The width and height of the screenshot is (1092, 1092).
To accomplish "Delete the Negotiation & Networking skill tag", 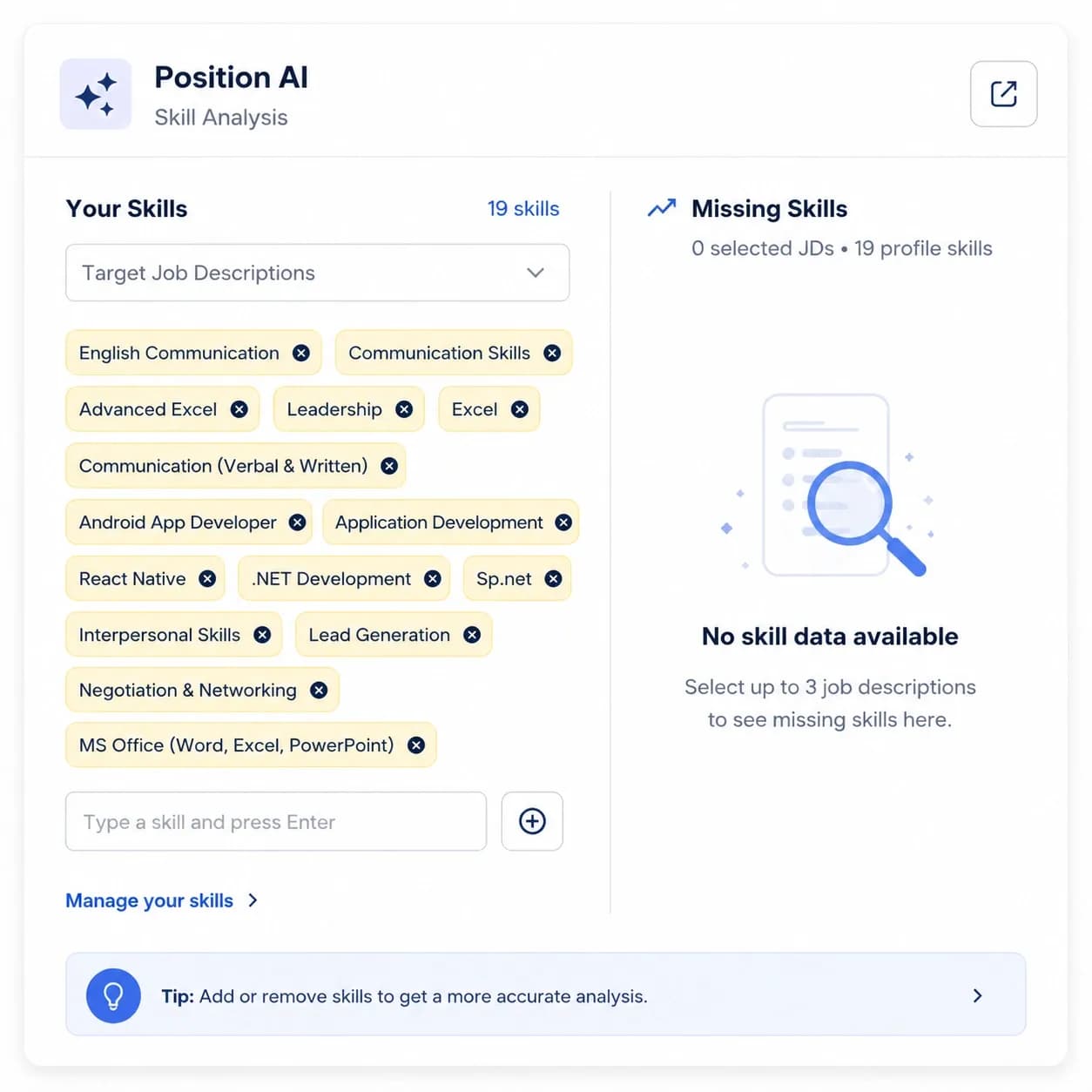I will coord(319,691).
